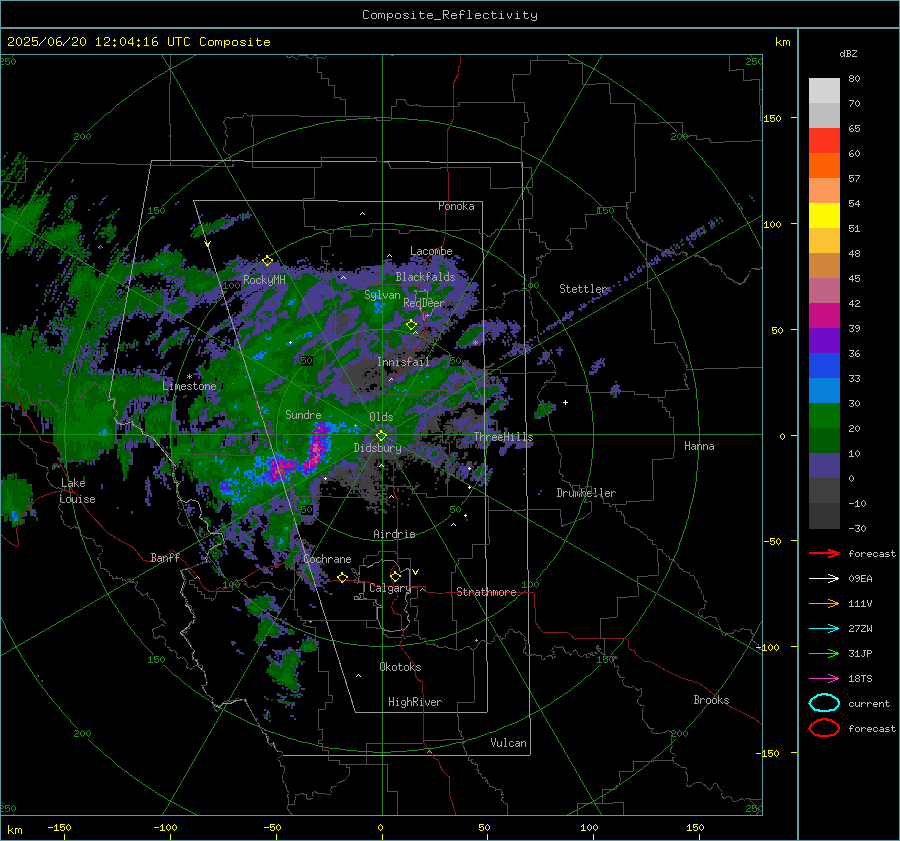The height and width of the screenshot is (841, 900).
Task: Click the Stettler town label
Action: coord(583,289)
